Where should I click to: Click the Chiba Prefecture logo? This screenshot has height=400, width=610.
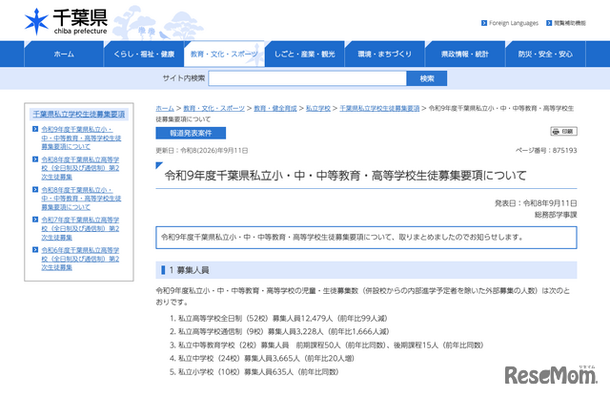pyautogui.click(x=66, y=21)
